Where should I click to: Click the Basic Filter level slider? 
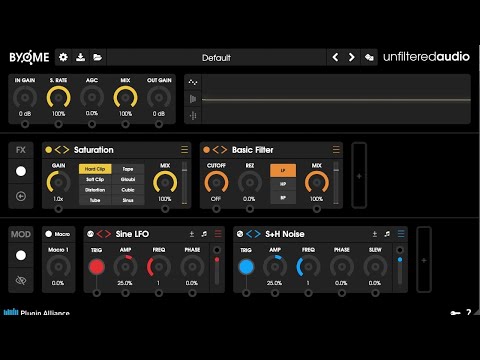[336, 183]
